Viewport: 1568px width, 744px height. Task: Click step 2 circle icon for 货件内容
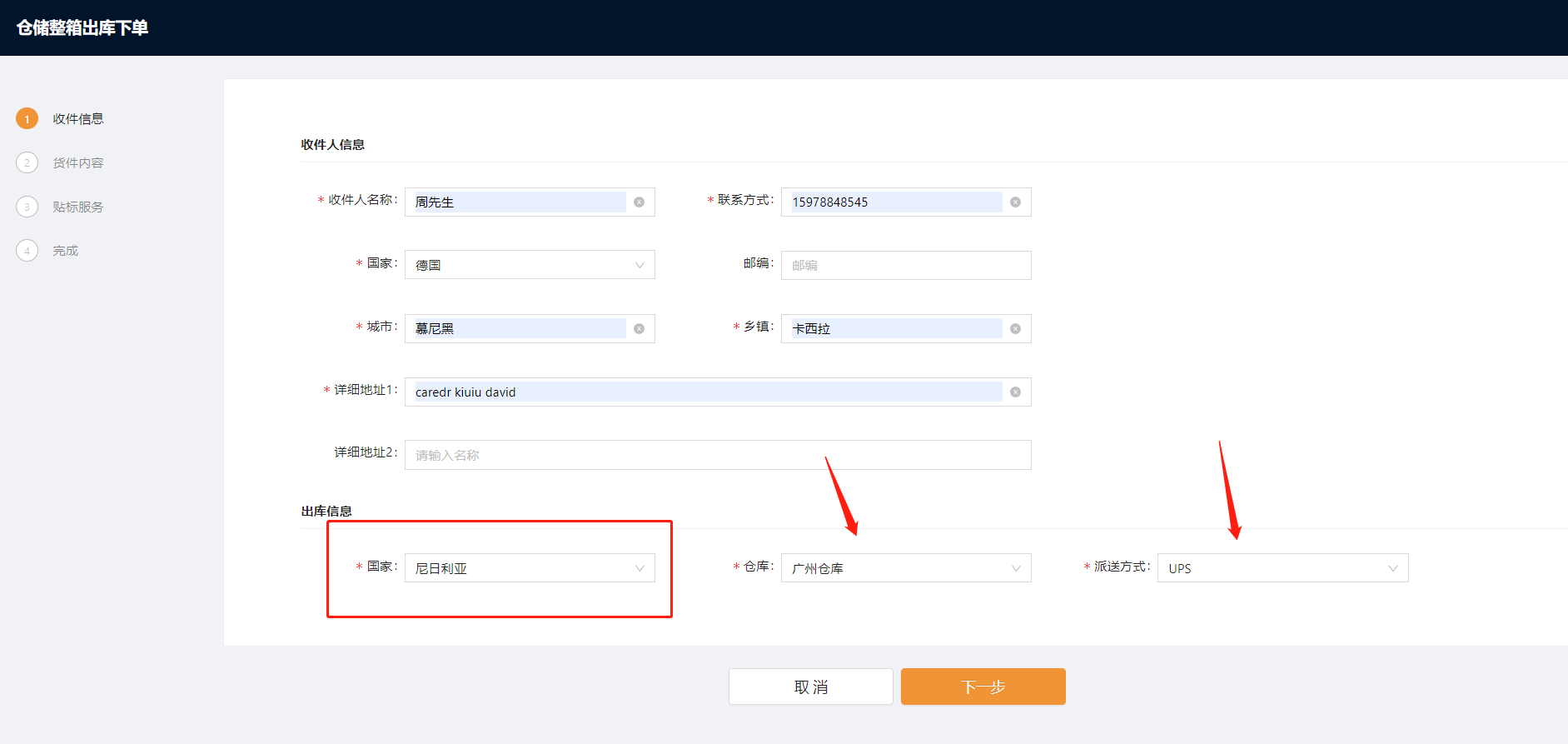(27, 163)
